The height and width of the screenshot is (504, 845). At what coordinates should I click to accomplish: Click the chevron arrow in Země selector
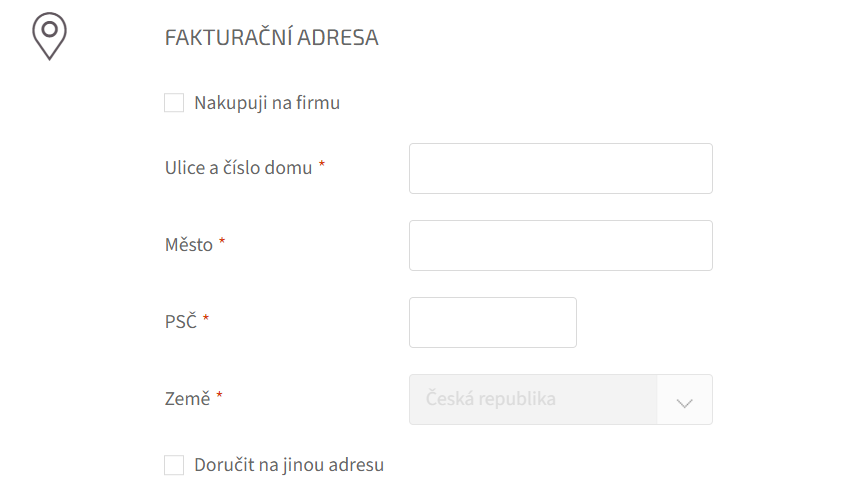pyautogui.click(x=685, y=400)
